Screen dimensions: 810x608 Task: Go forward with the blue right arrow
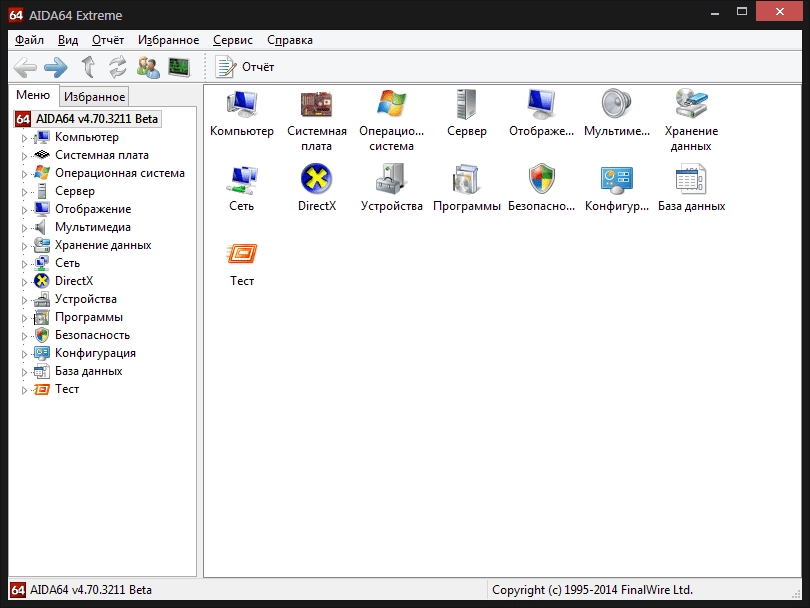(x=56, y=67)
